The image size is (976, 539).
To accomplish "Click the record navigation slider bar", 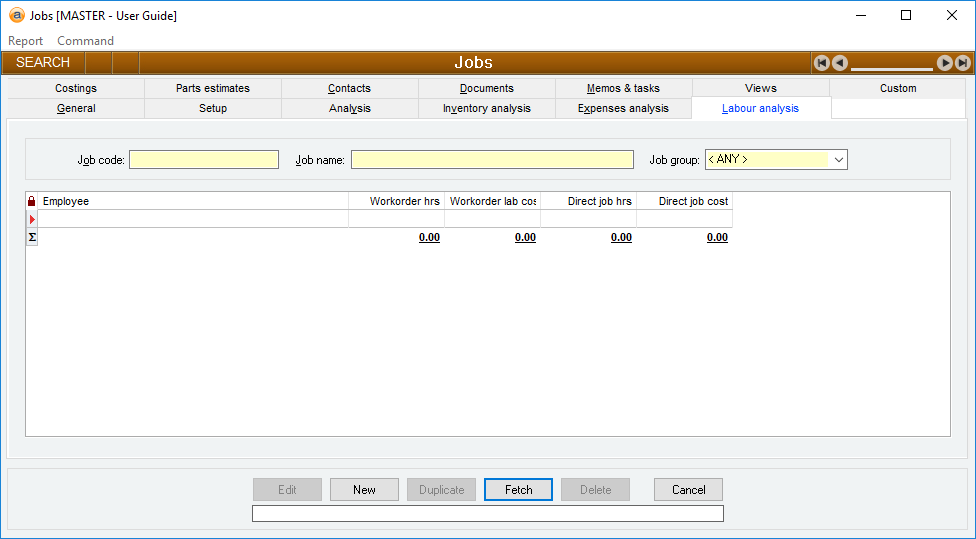I will [891, 68].
